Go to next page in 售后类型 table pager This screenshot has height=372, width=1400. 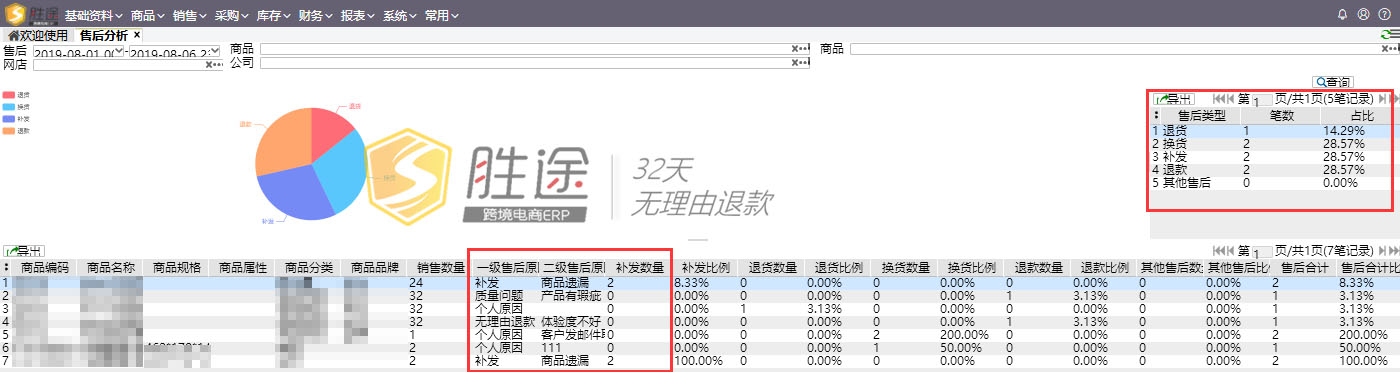coord(1383,99)
